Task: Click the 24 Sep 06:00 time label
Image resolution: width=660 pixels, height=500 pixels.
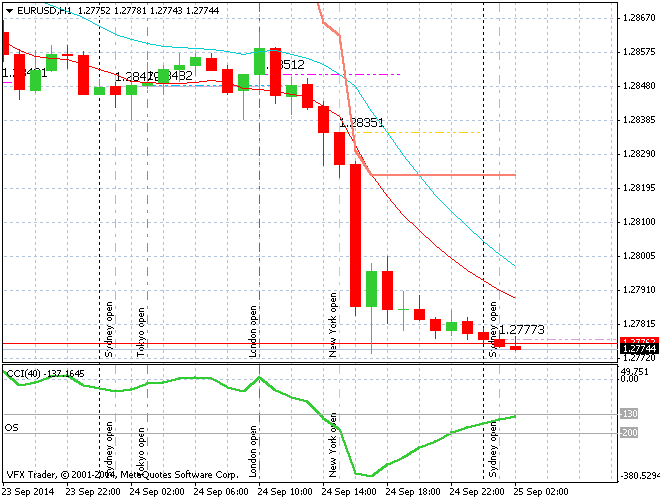Action: click(221, 492)
